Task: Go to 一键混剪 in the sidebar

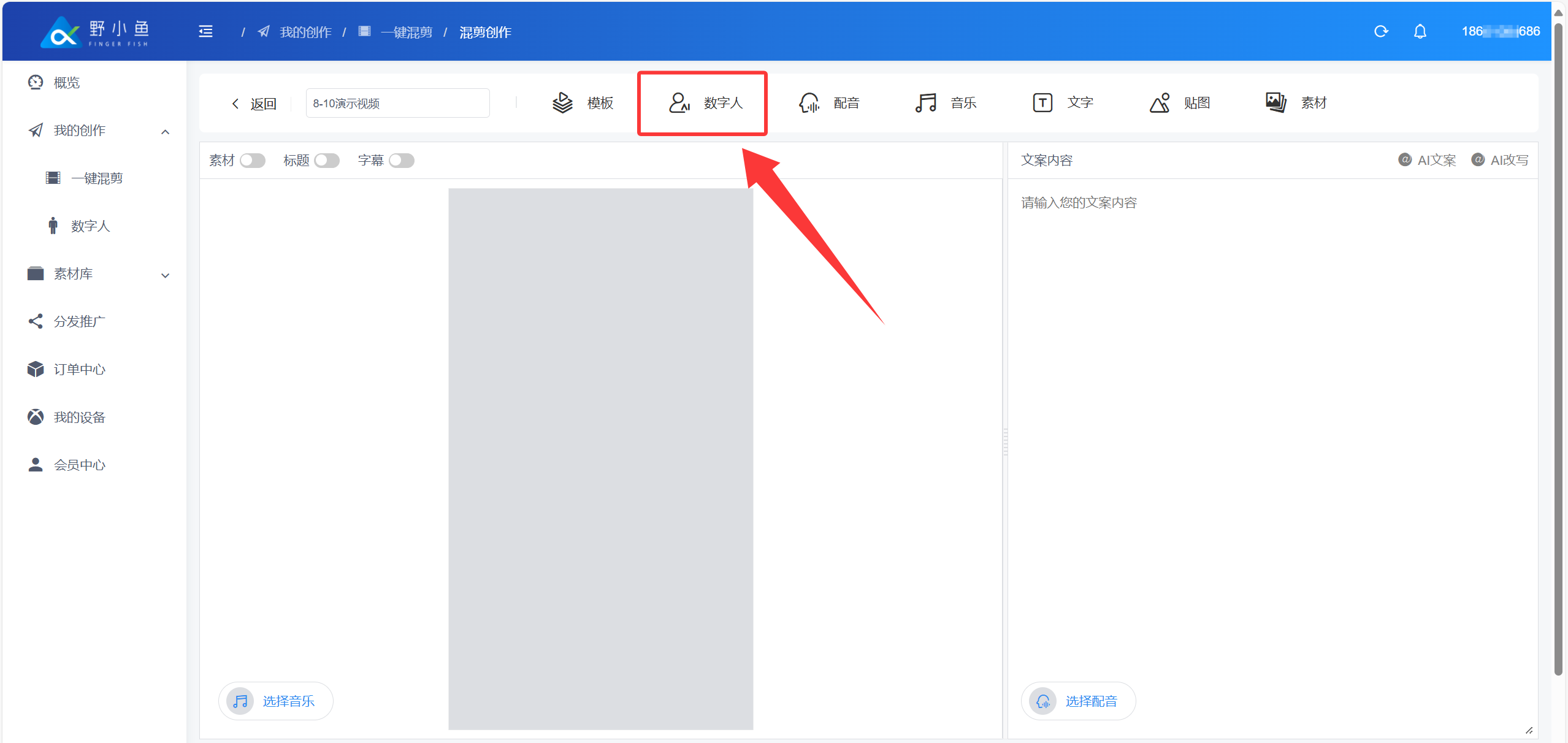Action: (x=97, y=178)
